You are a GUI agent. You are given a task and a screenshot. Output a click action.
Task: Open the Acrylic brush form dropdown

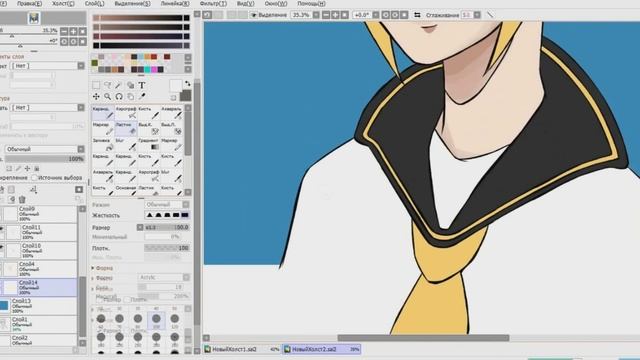point(164,277)
